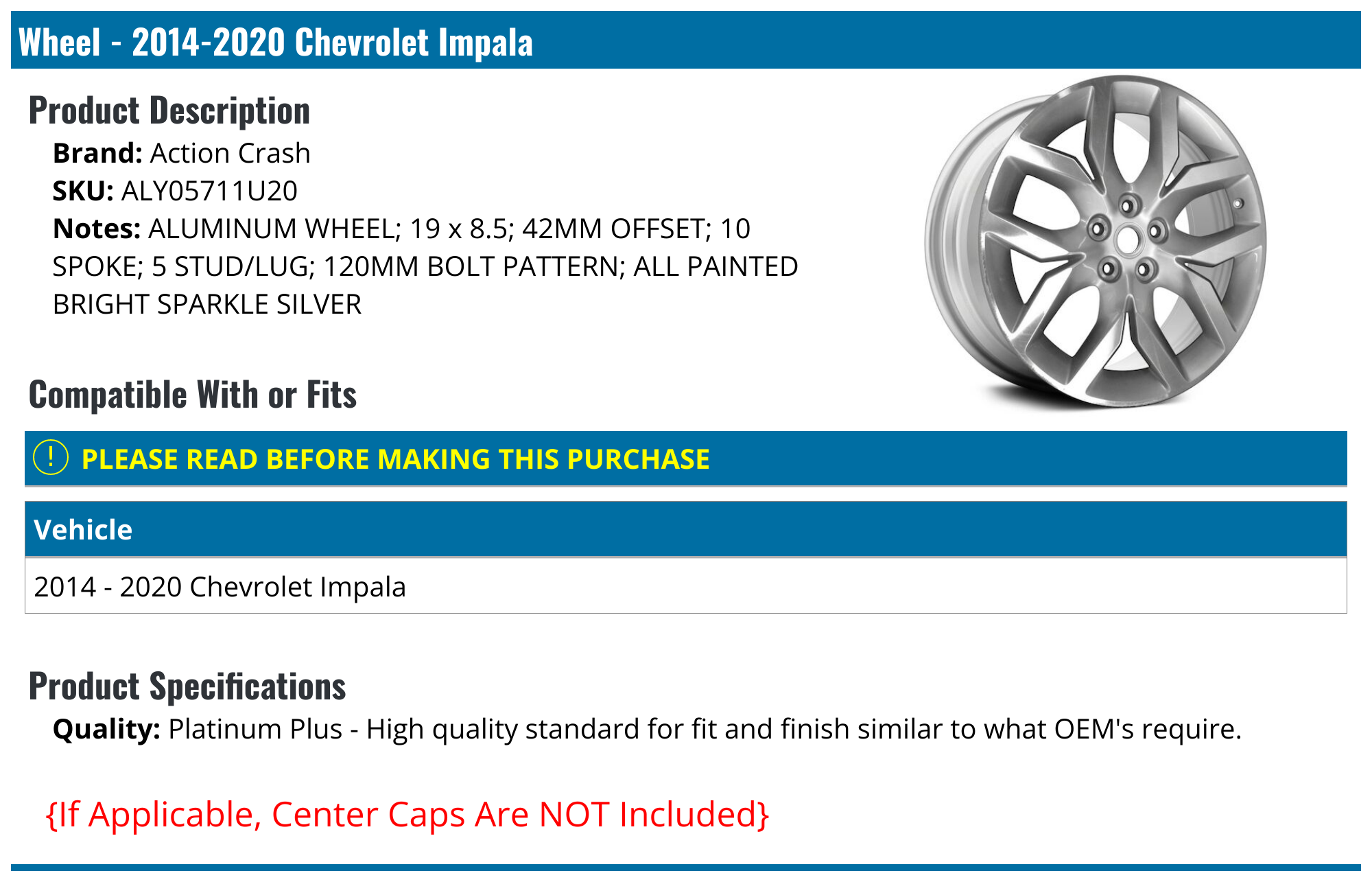Click the 'Platinum Plus' quality description
Screen dimensions: 1372x882
point(705,729)
